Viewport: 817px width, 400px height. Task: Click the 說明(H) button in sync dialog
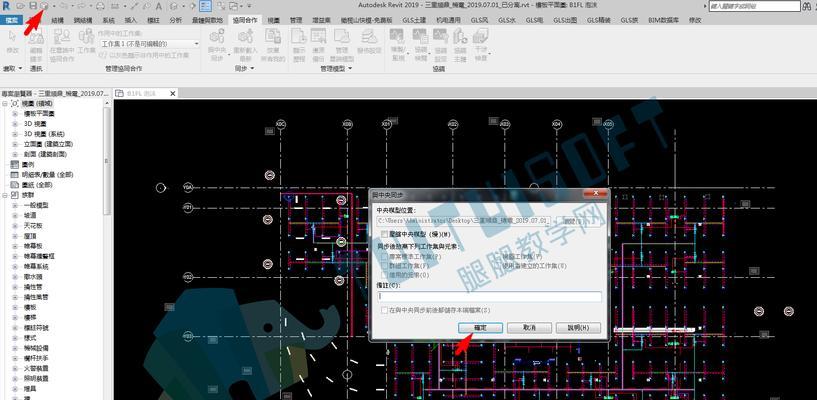coord(578,328)
